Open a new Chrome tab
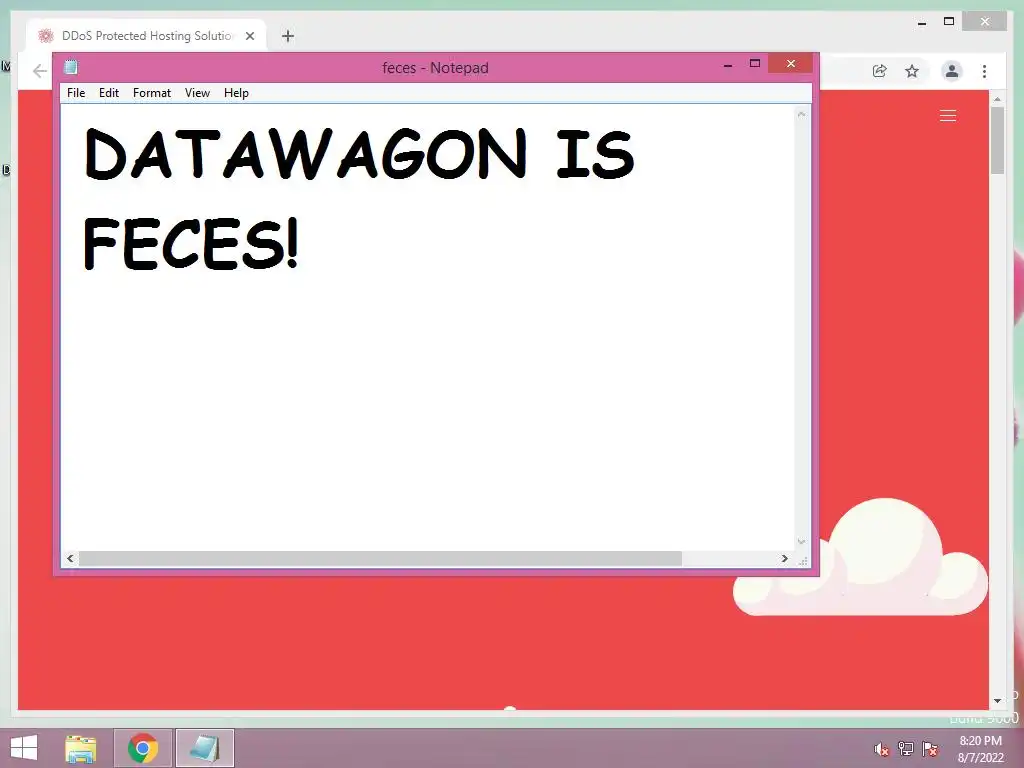Viewport: 1024px width, 768px height. click(x=288, y=36)
